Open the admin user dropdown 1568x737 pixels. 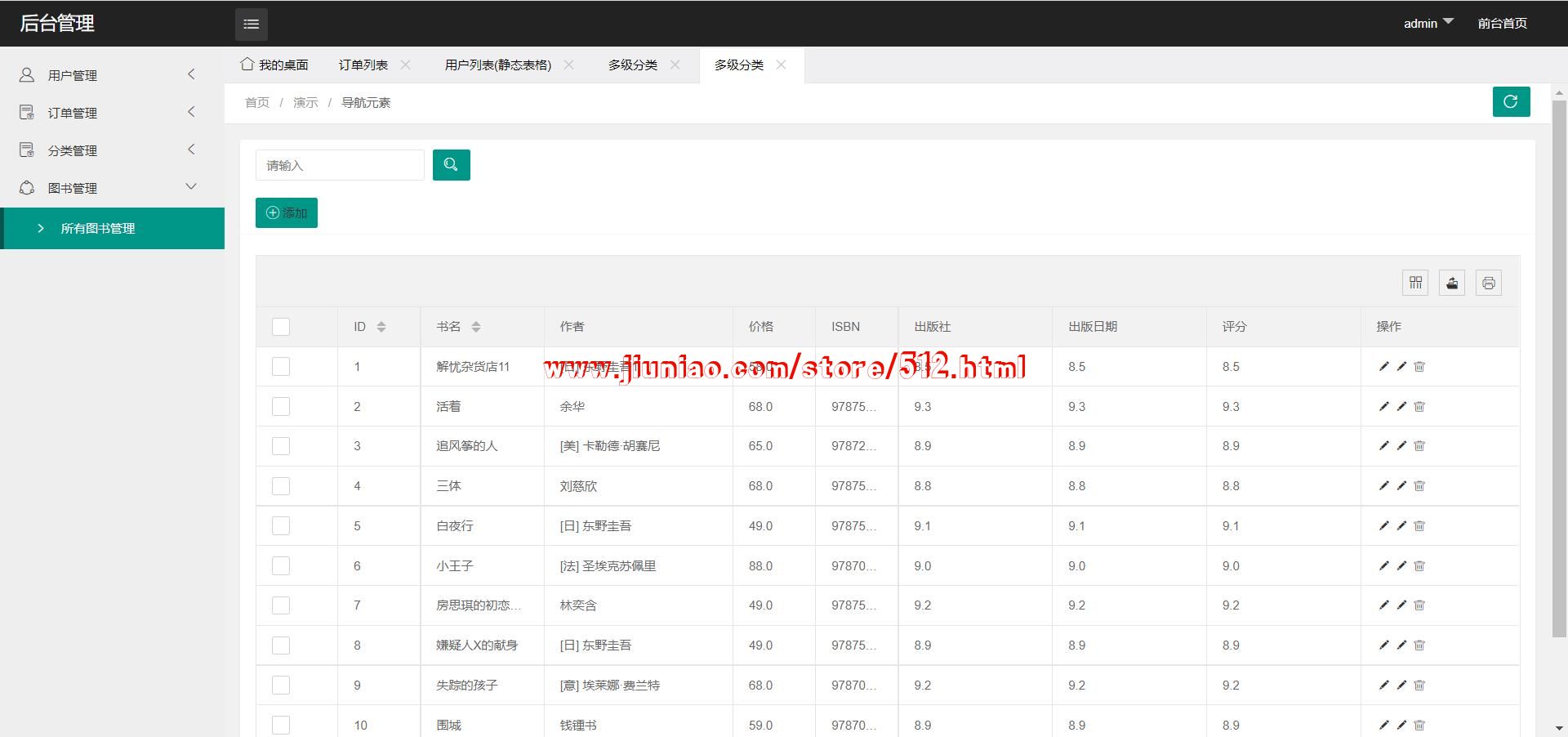pyautogui.click(x=1428, y=24)
